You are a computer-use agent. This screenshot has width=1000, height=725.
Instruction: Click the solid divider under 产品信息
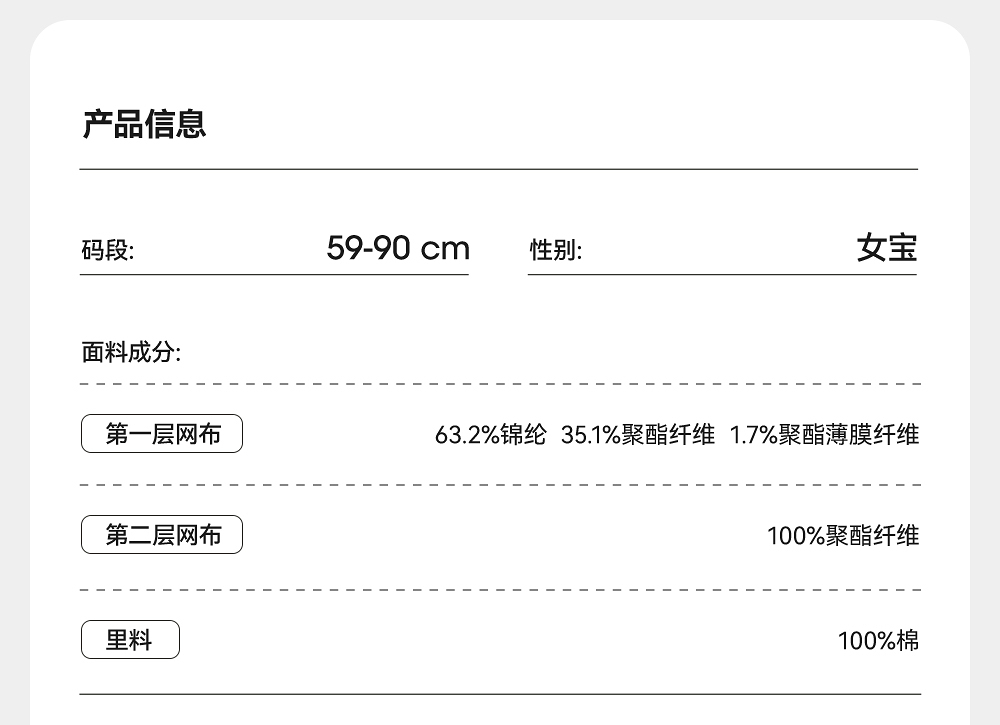click(x=499, y=170)
